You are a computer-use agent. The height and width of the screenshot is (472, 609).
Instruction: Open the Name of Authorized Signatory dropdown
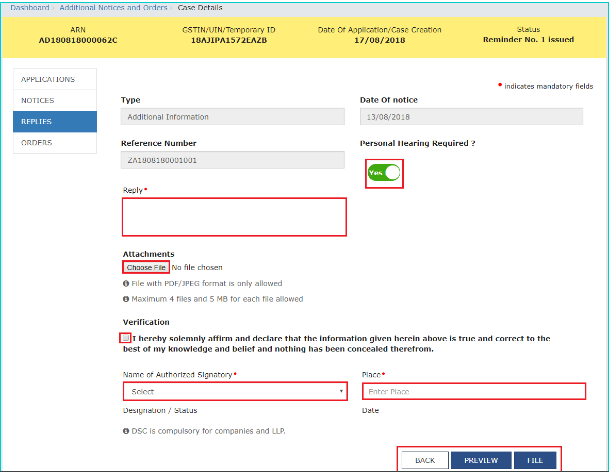tap(234, 392)
